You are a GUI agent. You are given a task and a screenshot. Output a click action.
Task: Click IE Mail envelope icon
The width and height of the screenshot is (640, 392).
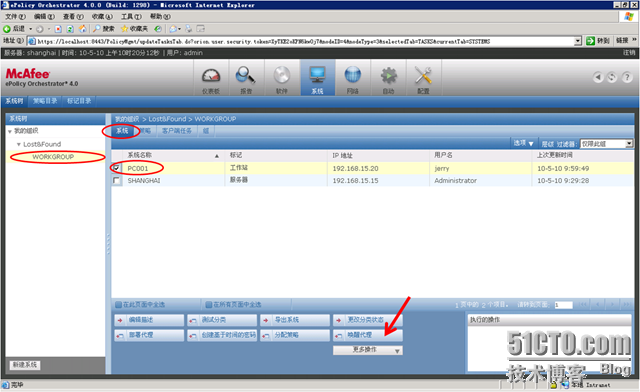point(173,29)
